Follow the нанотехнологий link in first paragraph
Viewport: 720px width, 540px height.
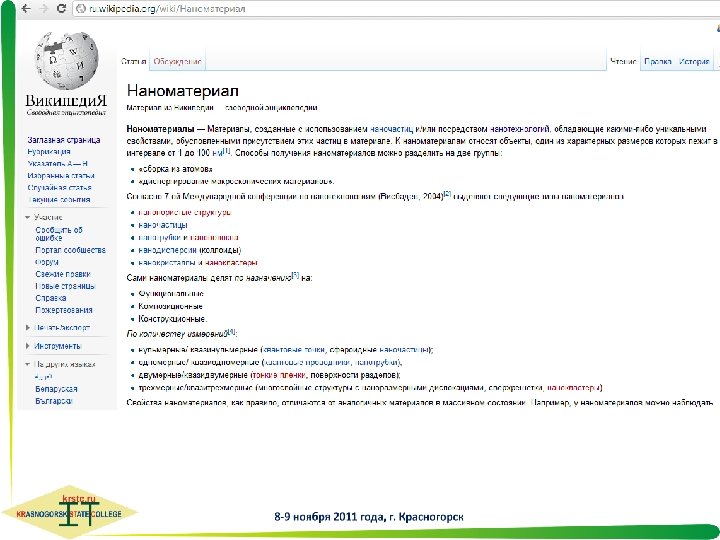pos(520,129)
